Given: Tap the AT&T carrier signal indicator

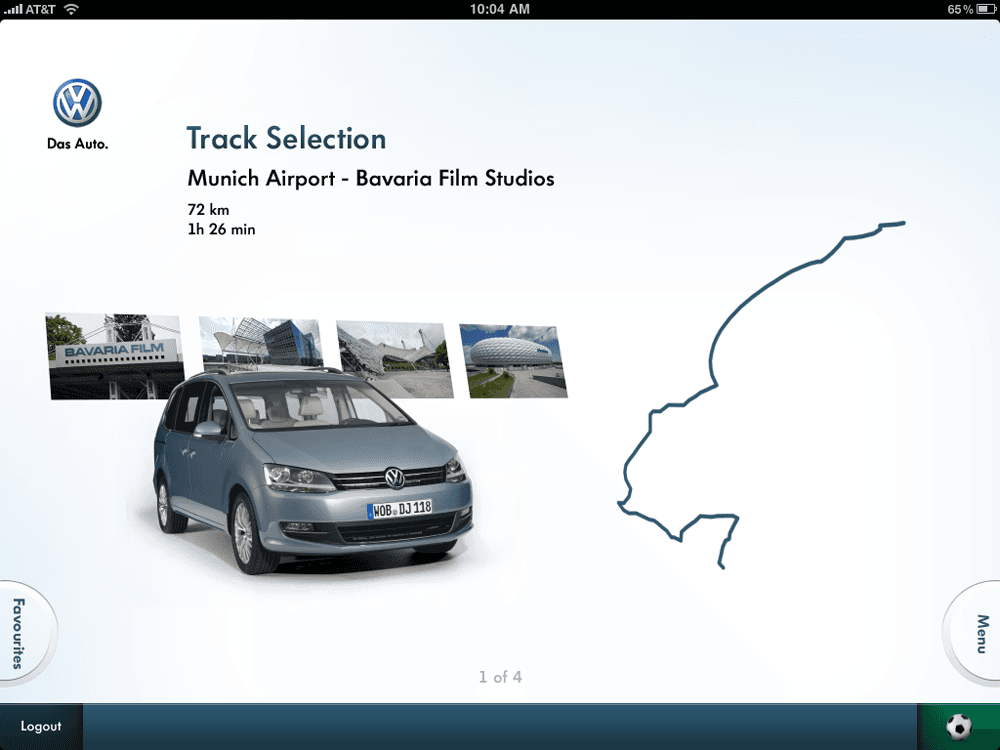Looking at the screenshot, I should pos(29,9).
